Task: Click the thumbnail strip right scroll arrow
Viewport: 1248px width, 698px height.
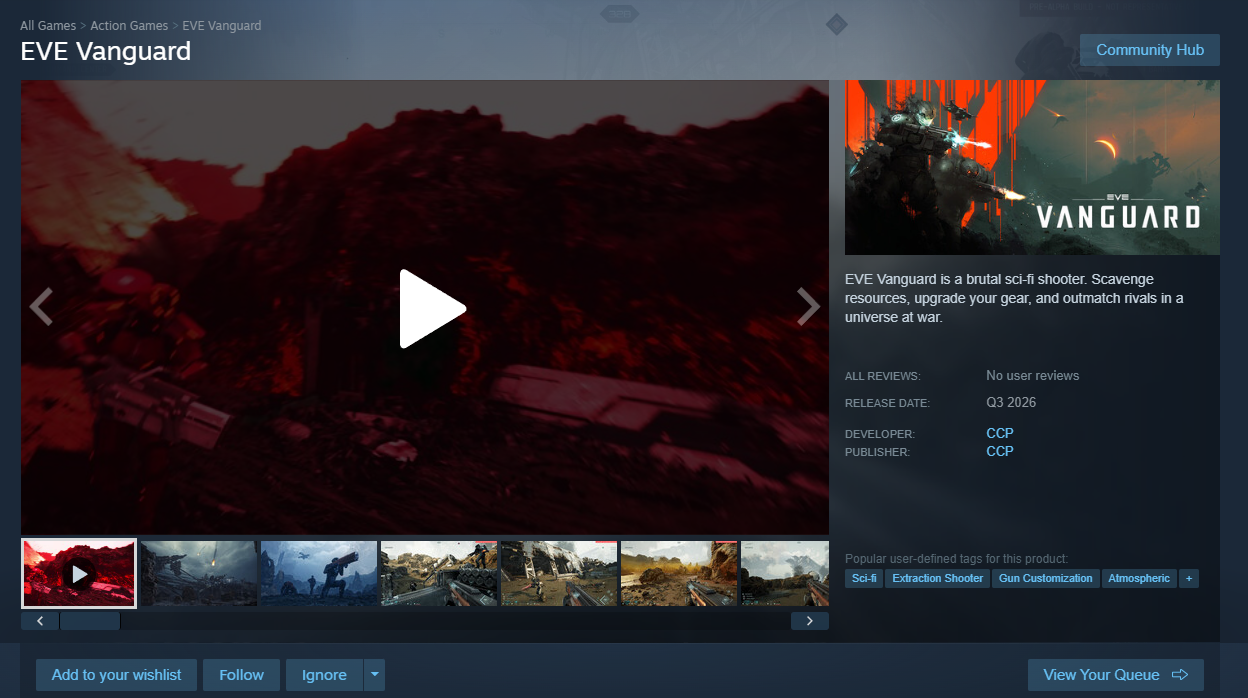Action: tap(810, 621)
